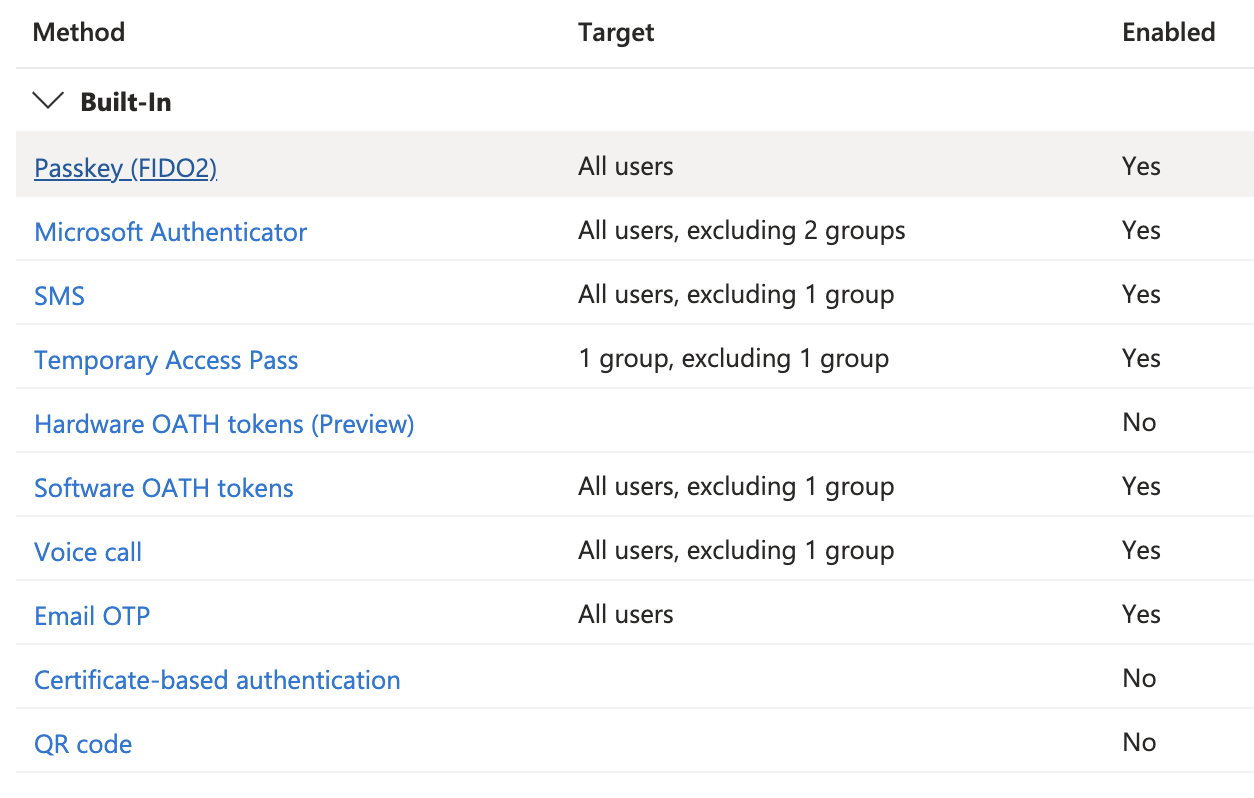Open Certificate-based authentication method
The width and height of the screenshot is (1254, 798).
(217, 679)
